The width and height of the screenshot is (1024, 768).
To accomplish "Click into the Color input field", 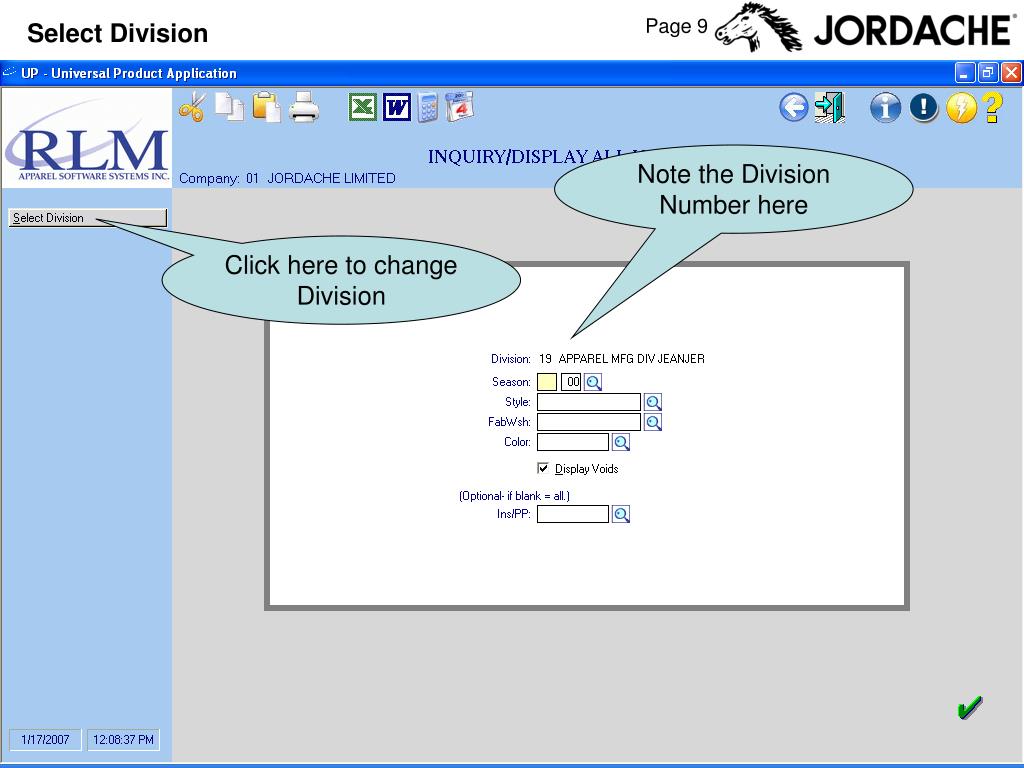I will coord(573,442).
